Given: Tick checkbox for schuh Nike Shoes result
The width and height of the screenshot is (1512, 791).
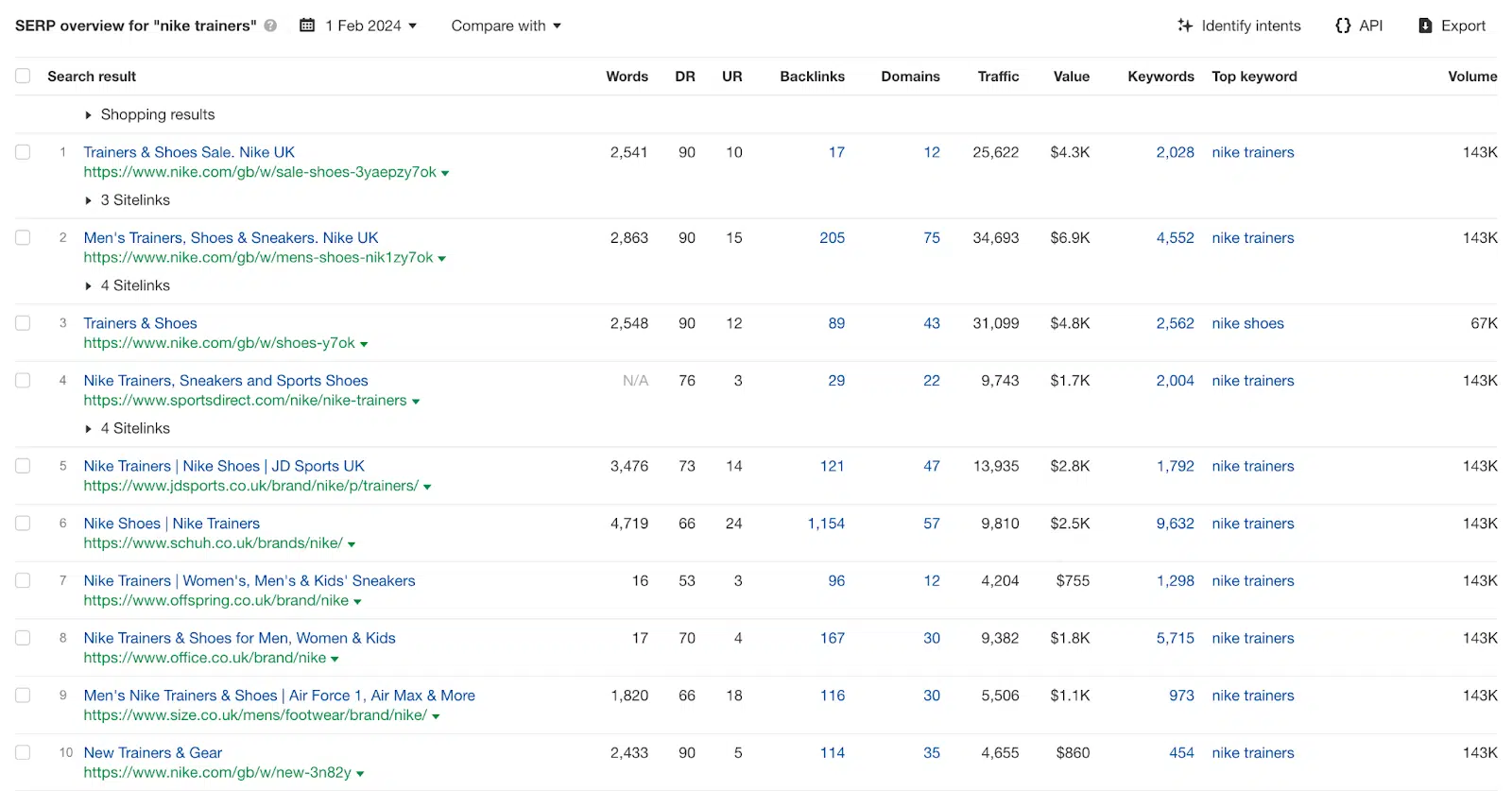Looking at the screenshot, I should point(23,524).
